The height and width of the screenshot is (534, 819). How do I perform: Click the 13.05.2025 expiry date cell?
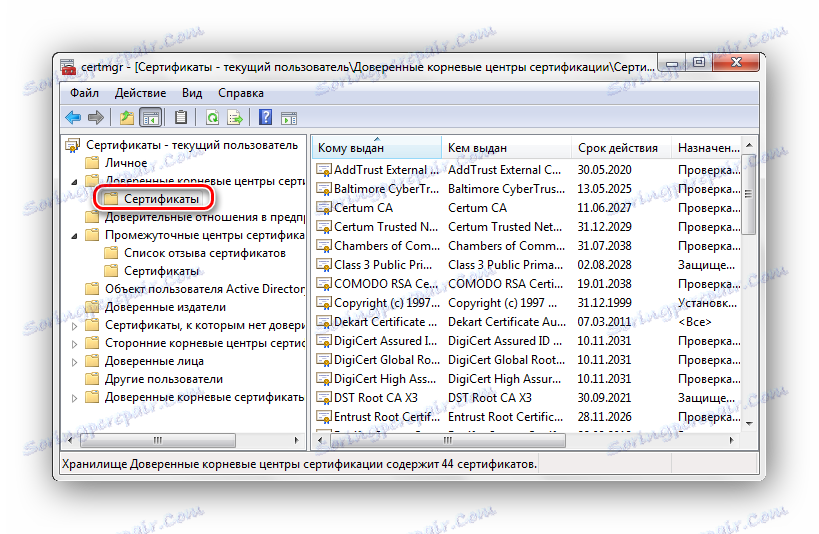coord(604,189)
